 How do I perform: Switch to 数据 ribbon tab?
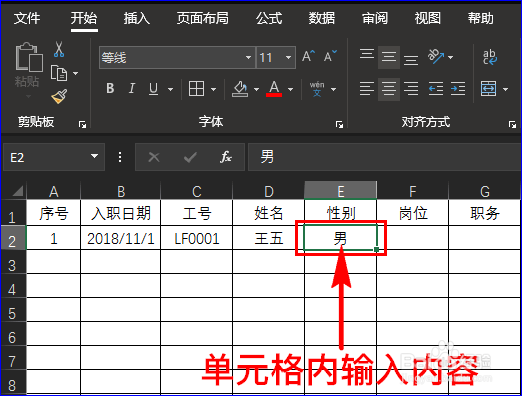[x=322, y=18]
